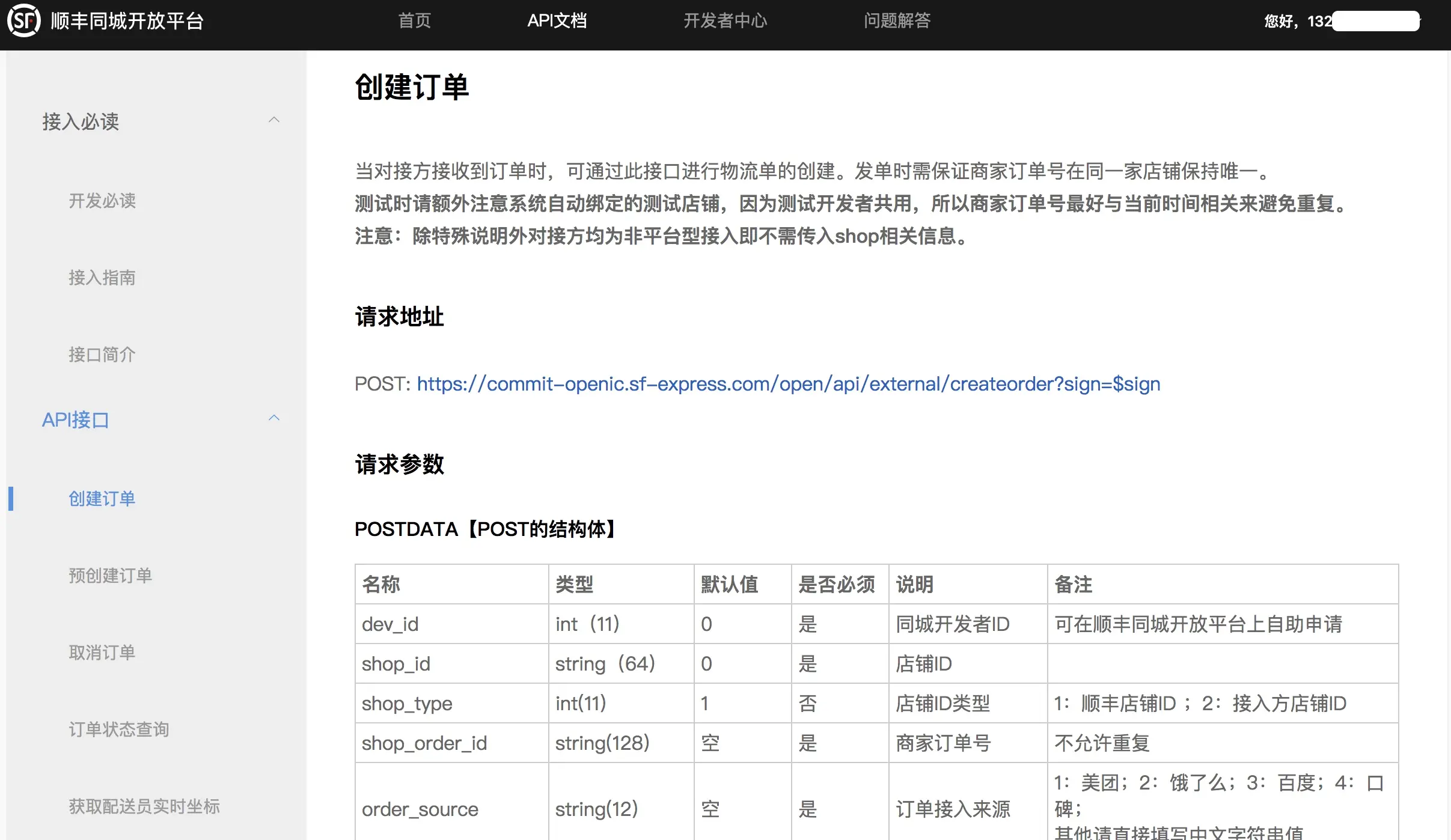The height and width of the screenshot is (840, 1451).
Task: Click the 顺丰同城开放平台 site title
Action: [127, 21]
